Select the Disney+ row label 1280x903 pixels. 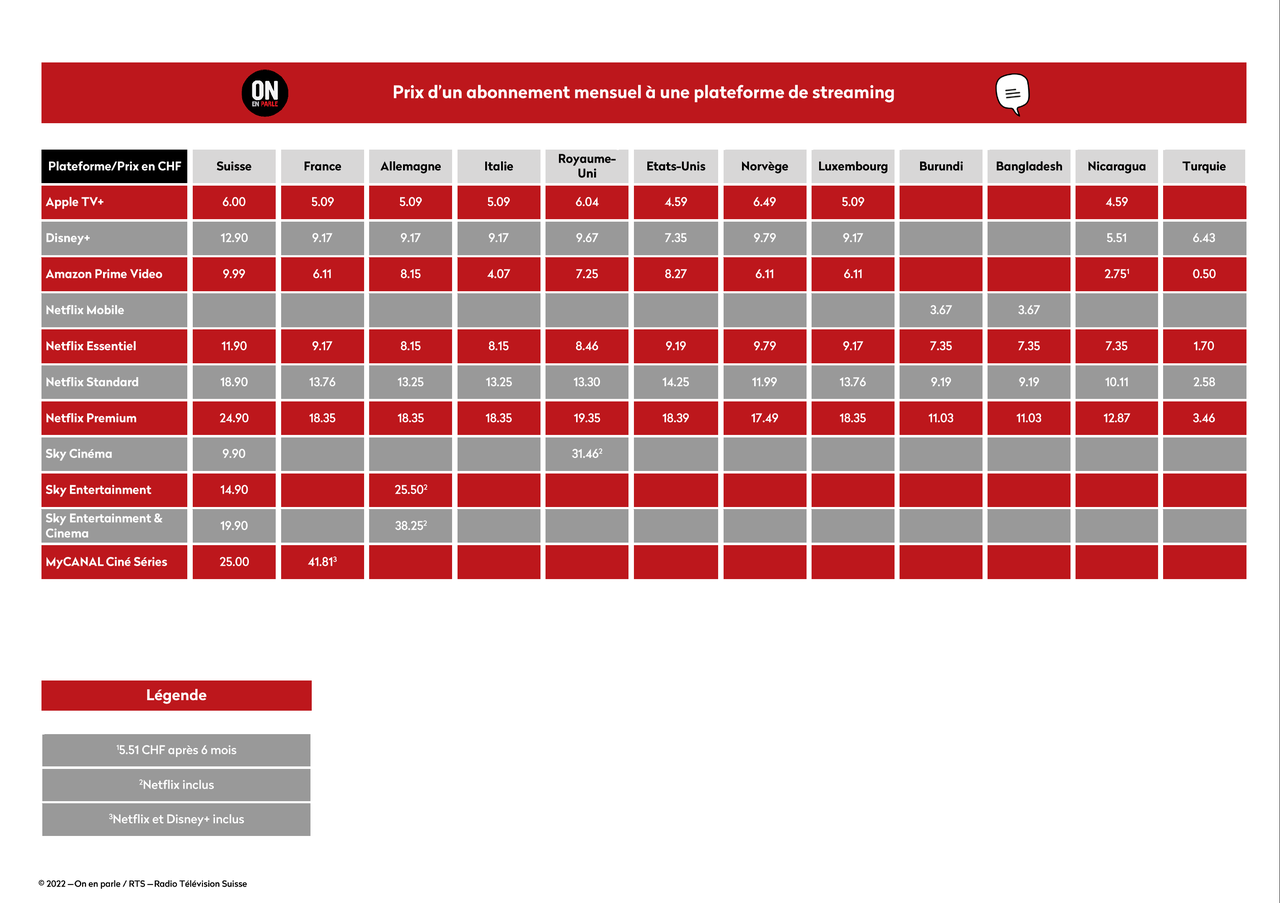(x=113, y=237)
